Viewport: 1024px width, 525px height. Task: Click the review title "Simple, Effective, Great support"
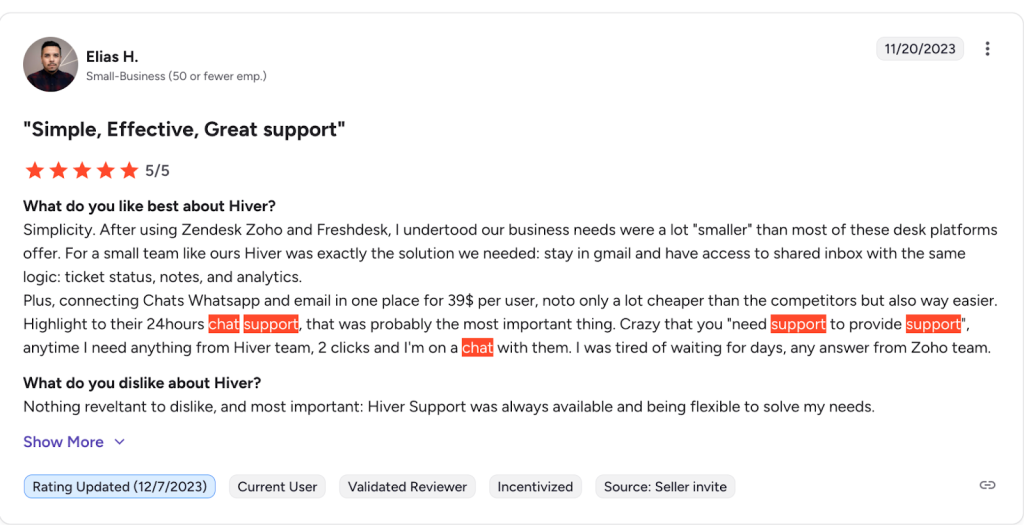pyautogui.click(x=184, y=129)
